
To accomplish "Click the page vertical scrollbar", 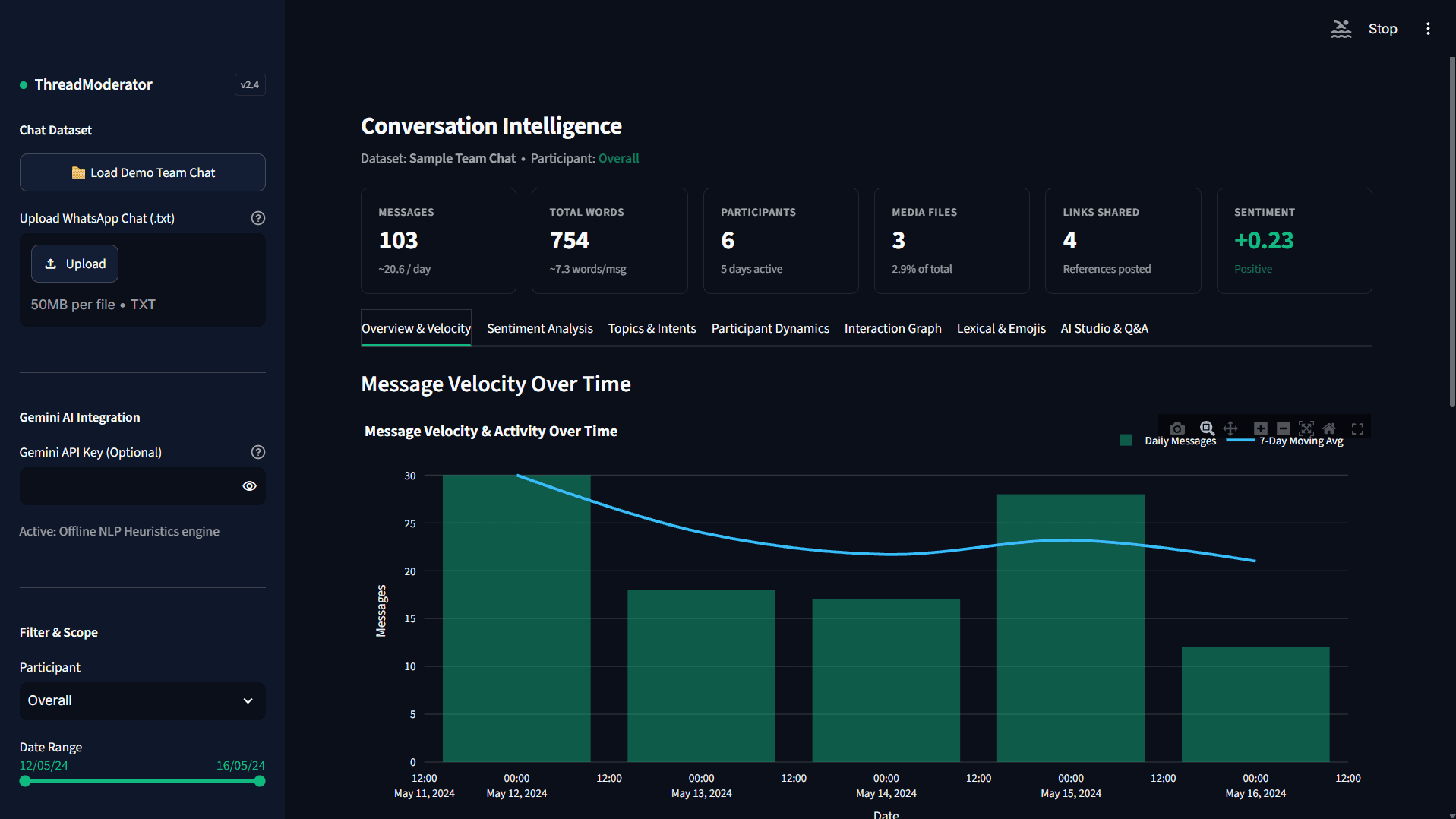I will click(x=1451, y=232).
